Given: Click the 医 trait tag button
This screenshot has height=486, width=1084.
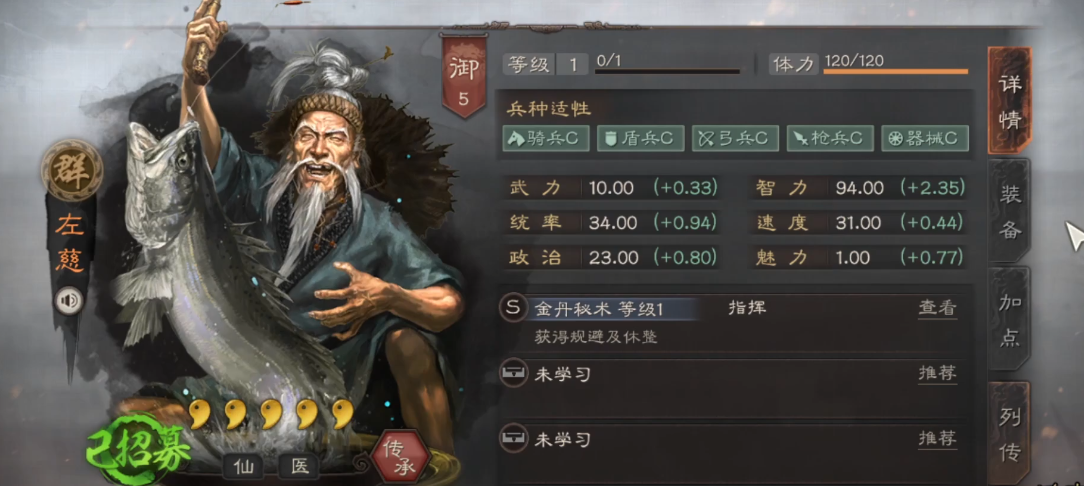Looking at the screenshot, I should 299,467.
